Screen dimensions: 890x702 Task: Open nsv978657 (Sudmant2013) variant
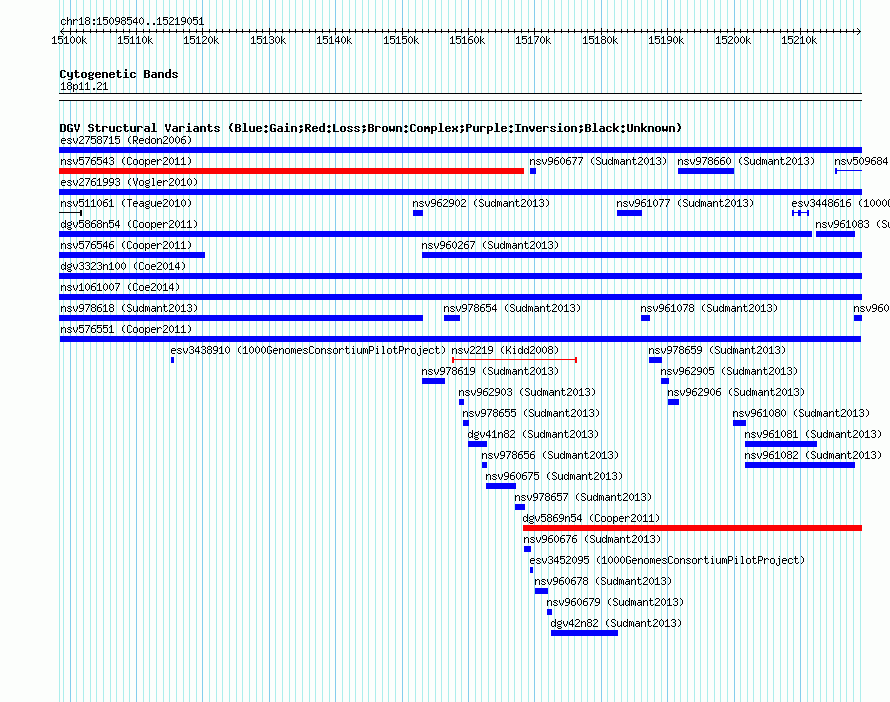[583, 497]
